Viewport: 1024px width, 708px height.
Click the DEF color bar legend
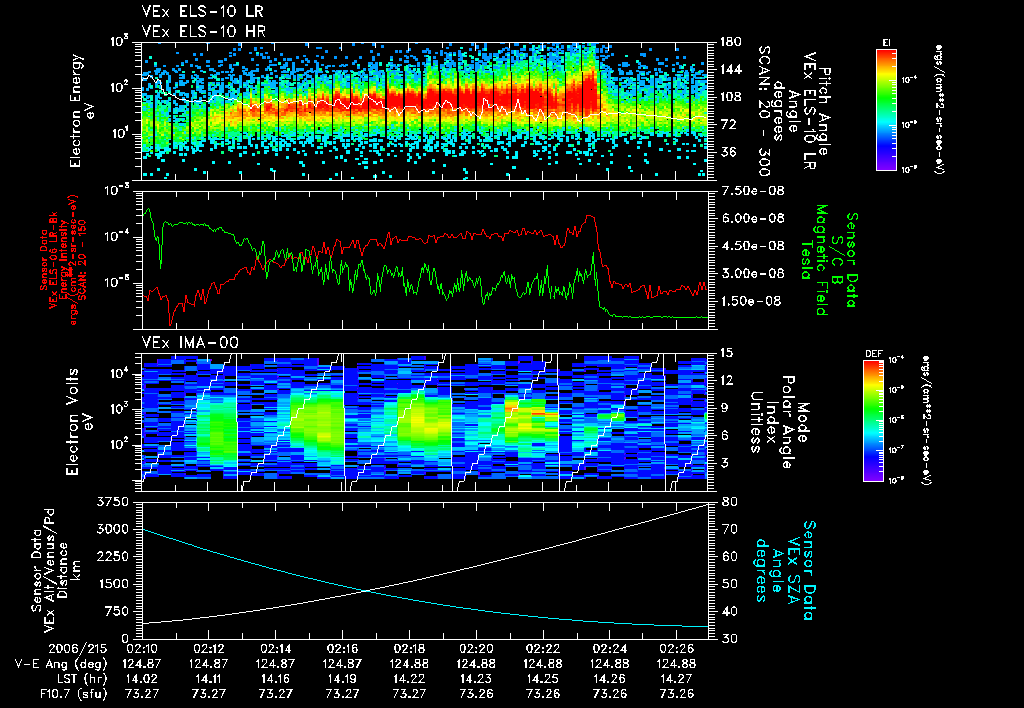(x=874, y=421)
